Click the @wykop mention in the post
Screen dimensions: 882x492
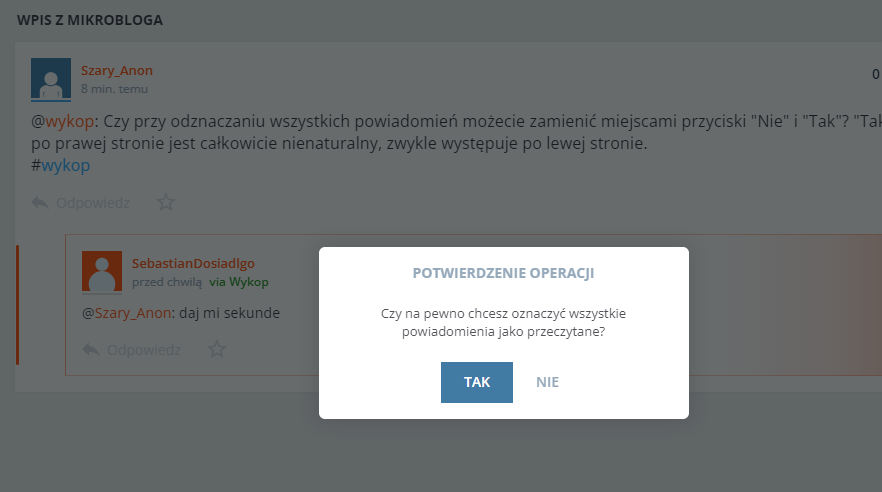point(68,121)
